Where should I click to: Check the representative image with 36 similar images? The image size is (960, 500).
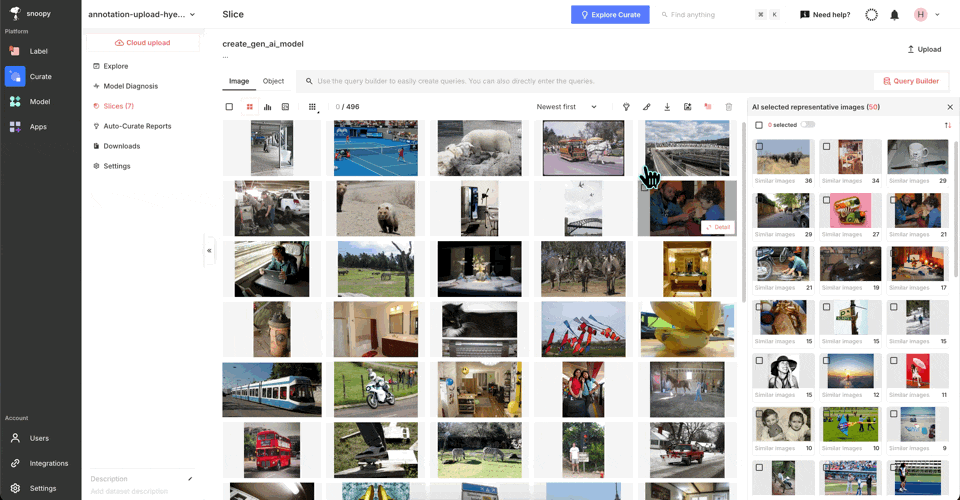pos(760,146)
